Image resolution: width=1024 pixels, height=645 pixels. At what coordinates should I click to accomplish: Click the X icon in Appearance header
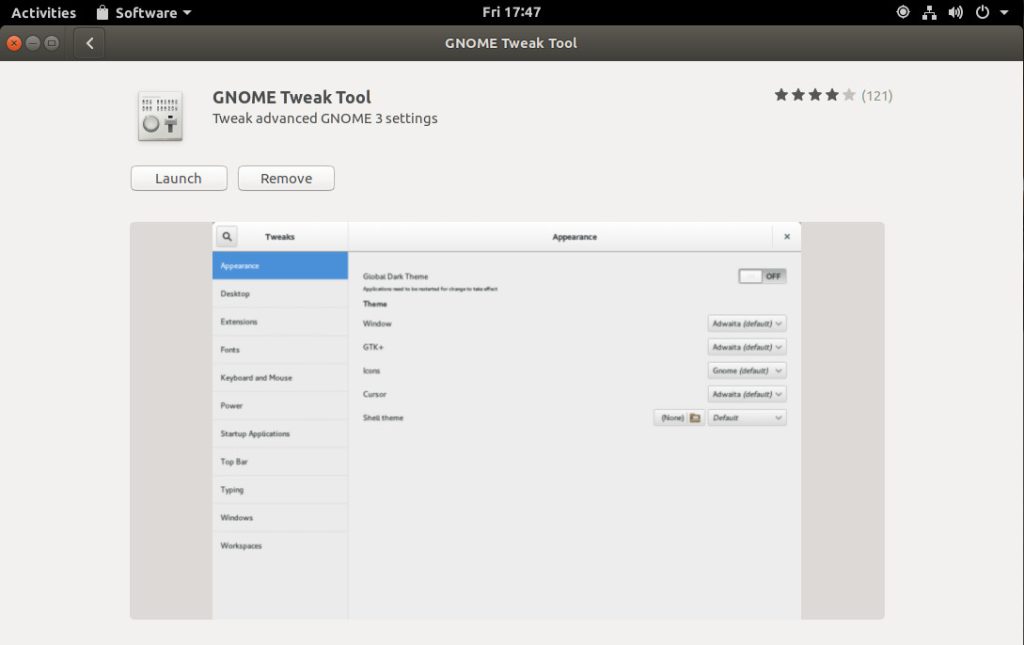787,237
